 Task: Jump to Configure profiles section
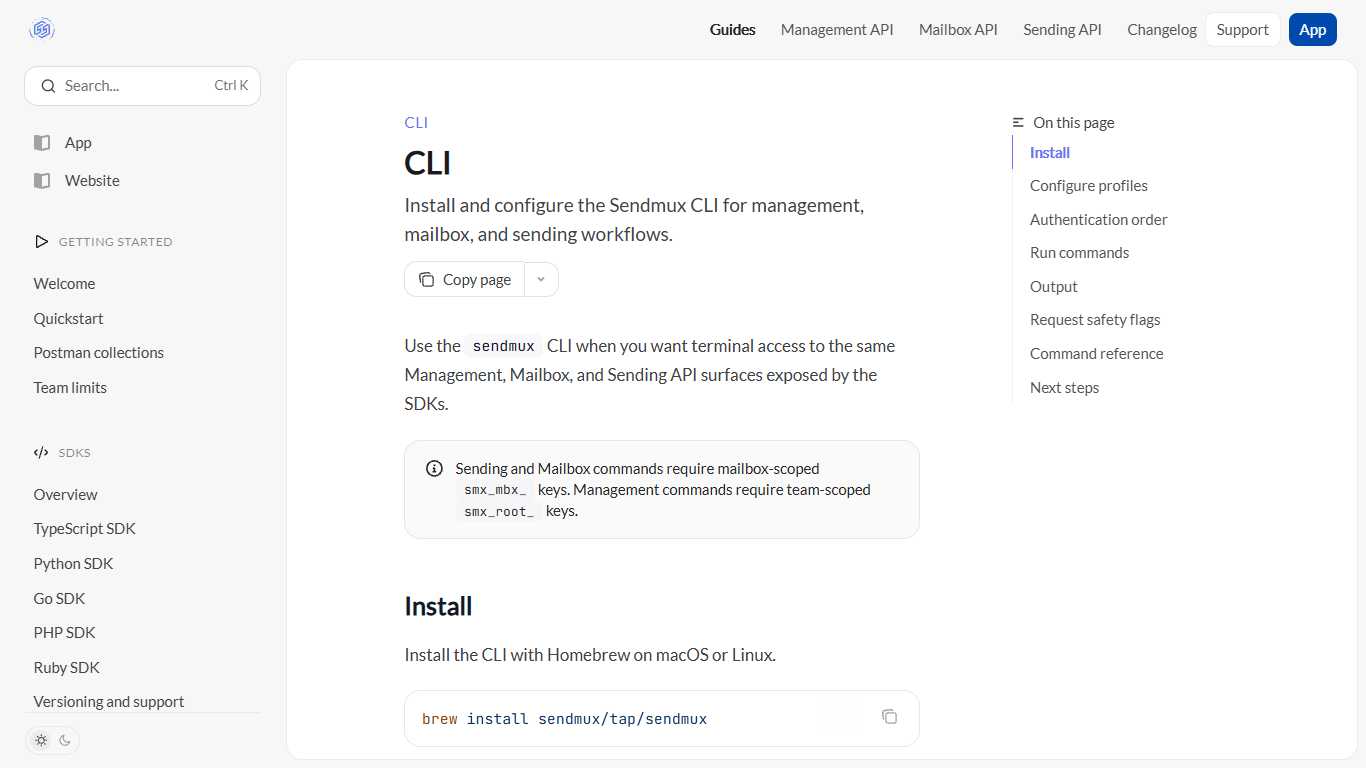pos(1089,186)
